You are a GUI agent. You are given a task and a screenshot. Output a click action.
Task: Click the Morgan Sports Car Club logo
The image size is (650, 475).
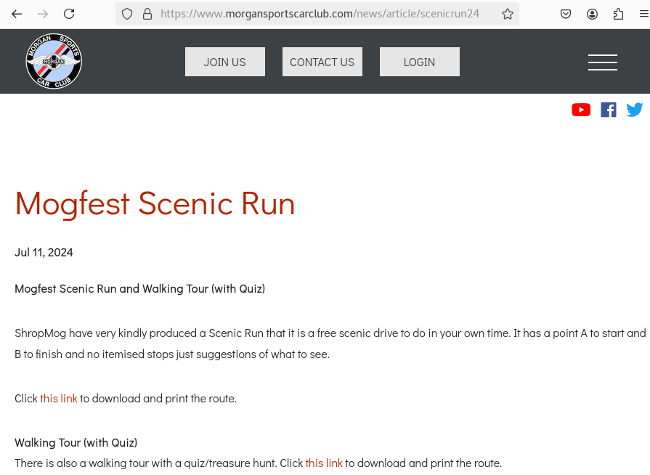[53, 61]
